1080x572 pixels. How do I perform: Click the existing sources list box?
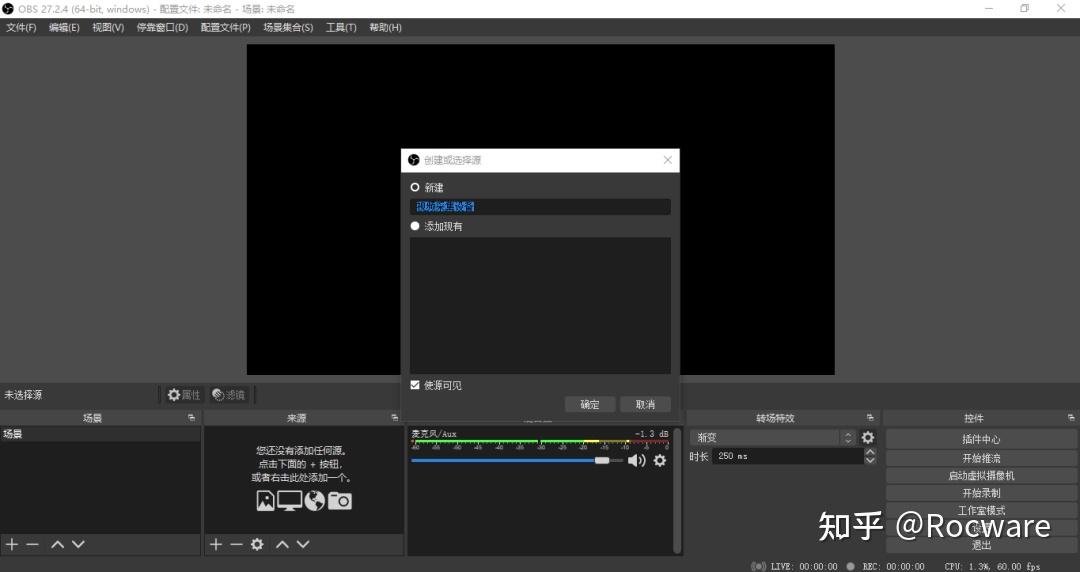(x=540, y=305)
